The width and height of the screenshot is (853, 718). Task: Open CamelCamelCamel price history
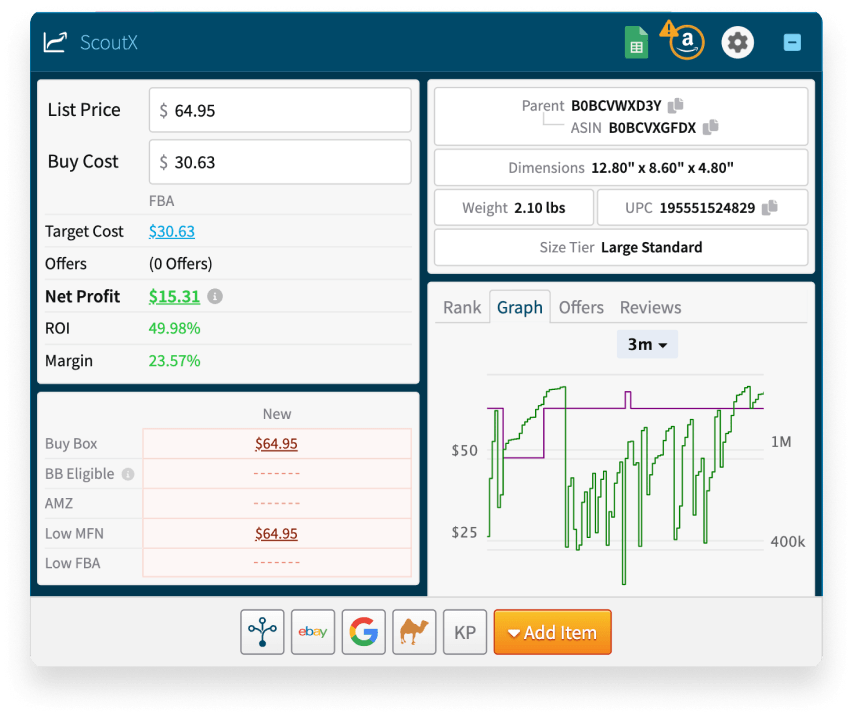click(414, 632)
